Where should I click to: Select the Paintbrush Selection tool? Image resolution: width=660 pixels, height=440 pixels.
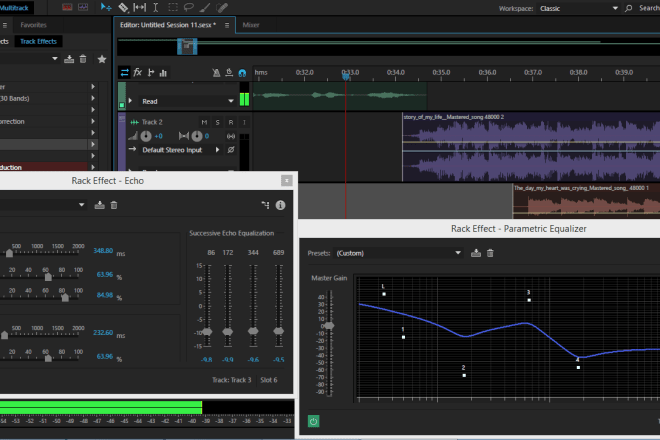205,7
